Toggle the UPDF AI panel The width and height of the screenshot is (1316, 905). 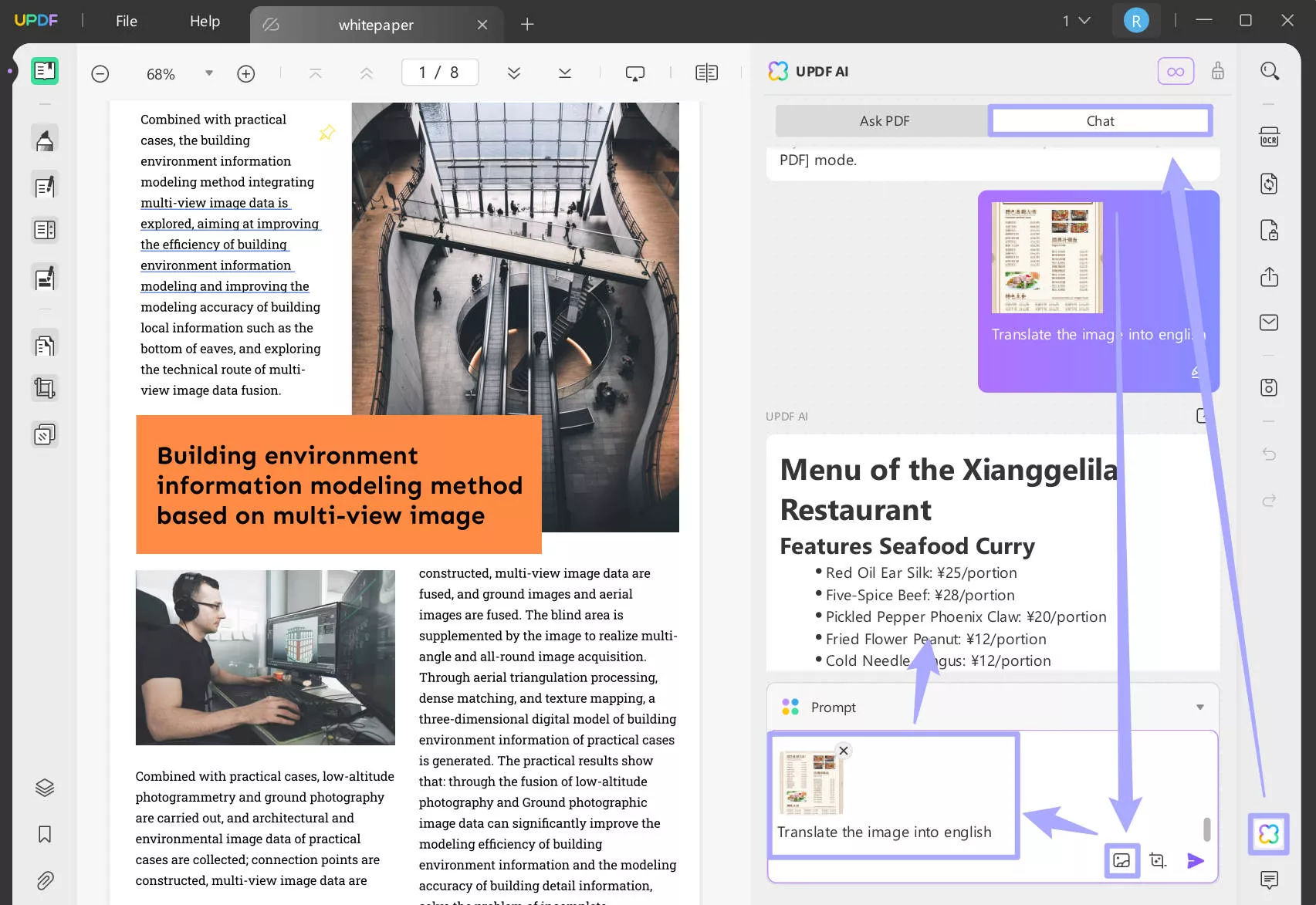click(1269, 834)
